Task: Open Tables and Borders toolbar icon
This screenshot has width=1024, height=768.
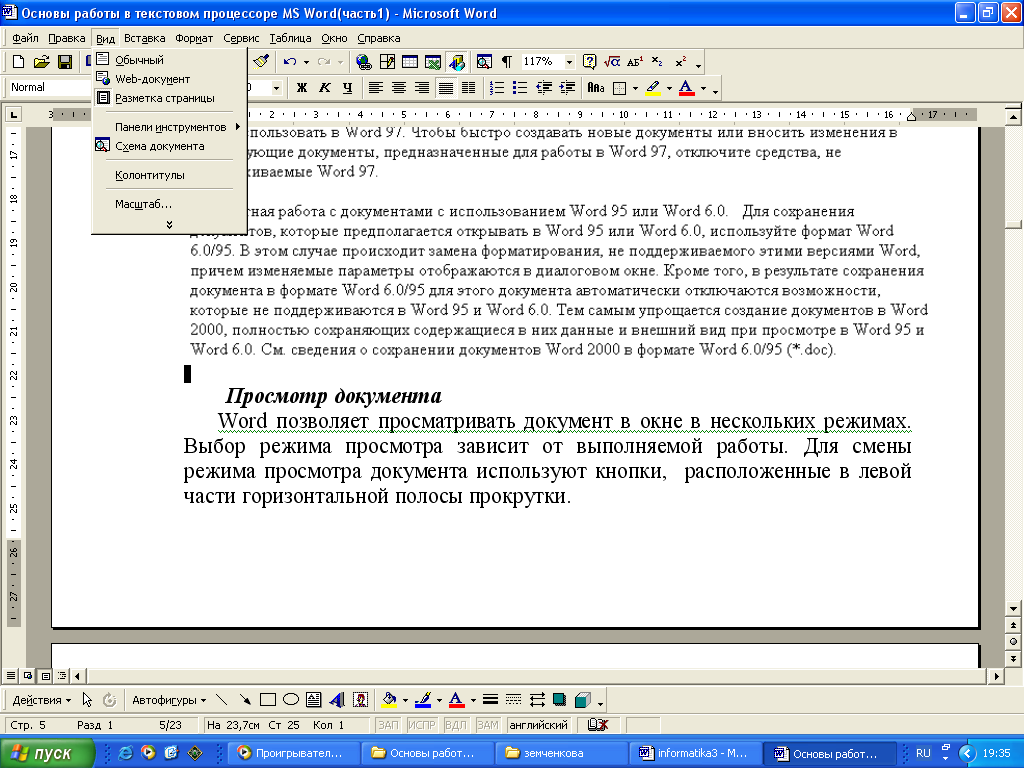Action: pyautogui.click(x=387, y=62)
